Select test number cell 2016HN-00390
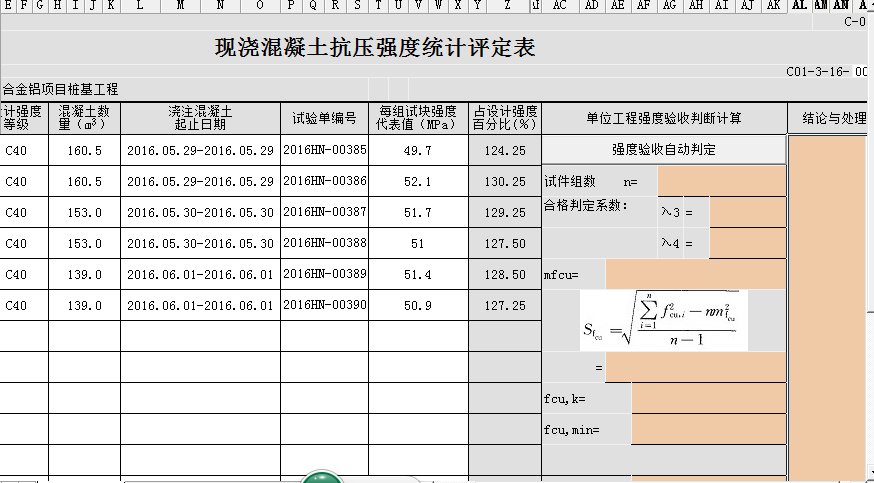 (324, 305)
